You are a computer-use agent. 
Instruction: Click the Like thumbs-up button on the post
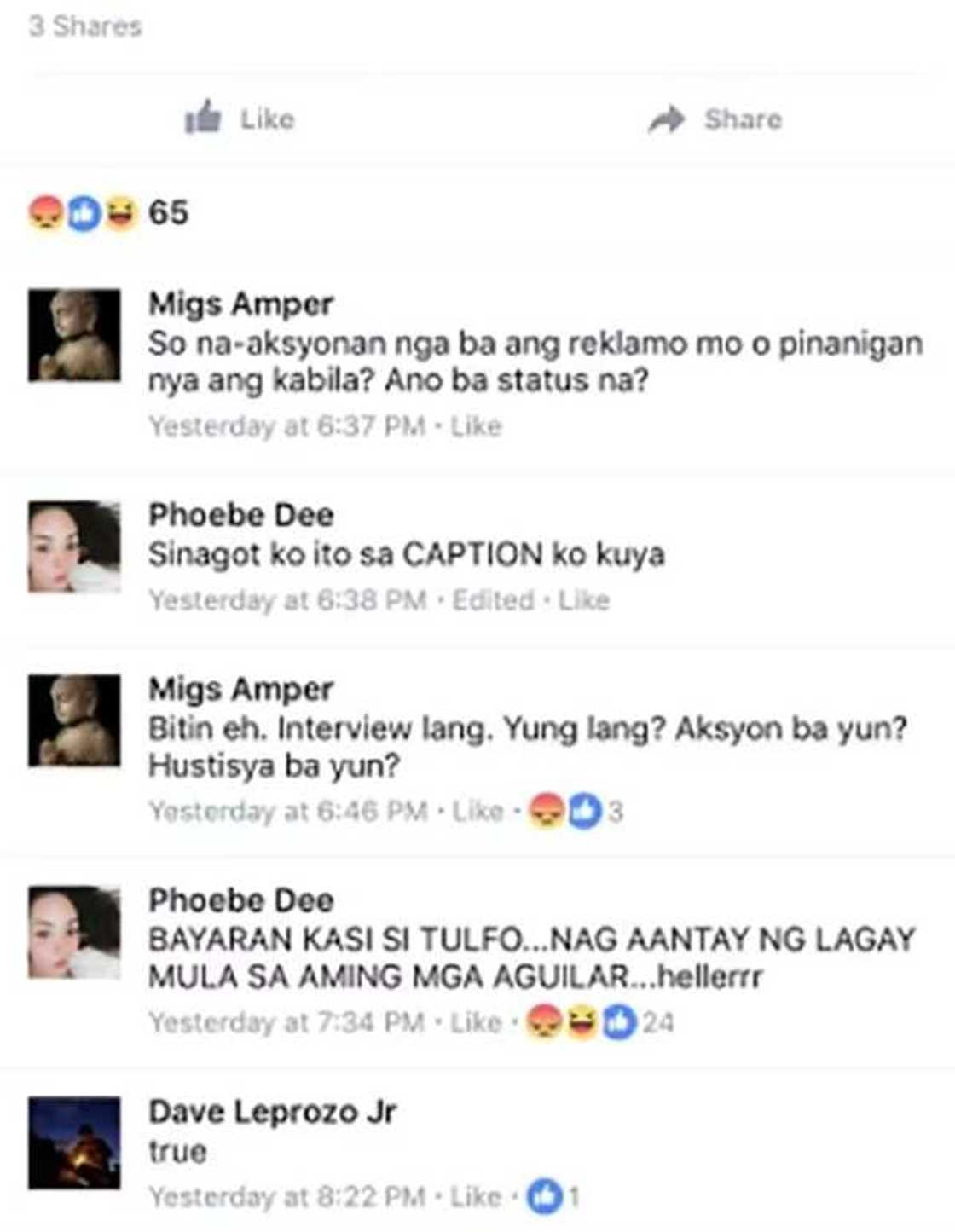[240, 119]
